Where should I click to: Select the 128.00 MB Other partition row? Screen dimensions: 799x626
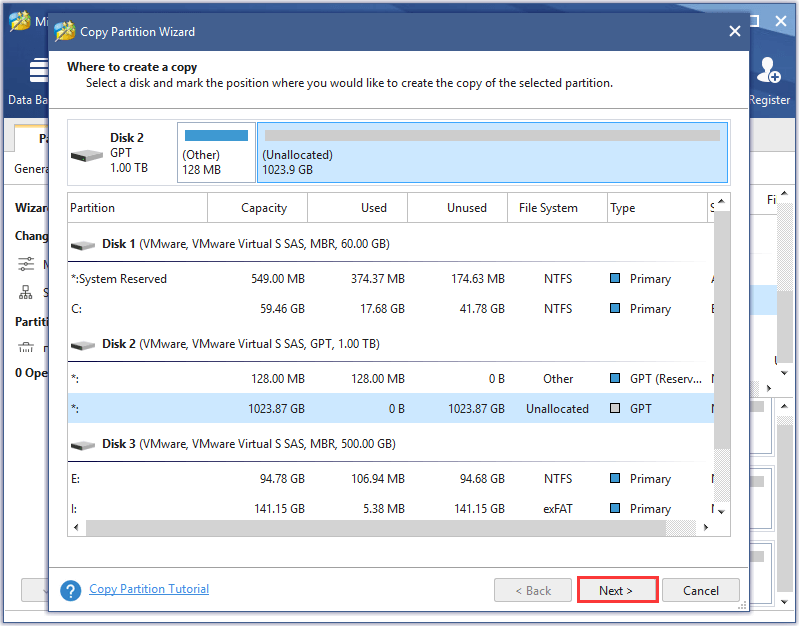[x=390, y=379]
